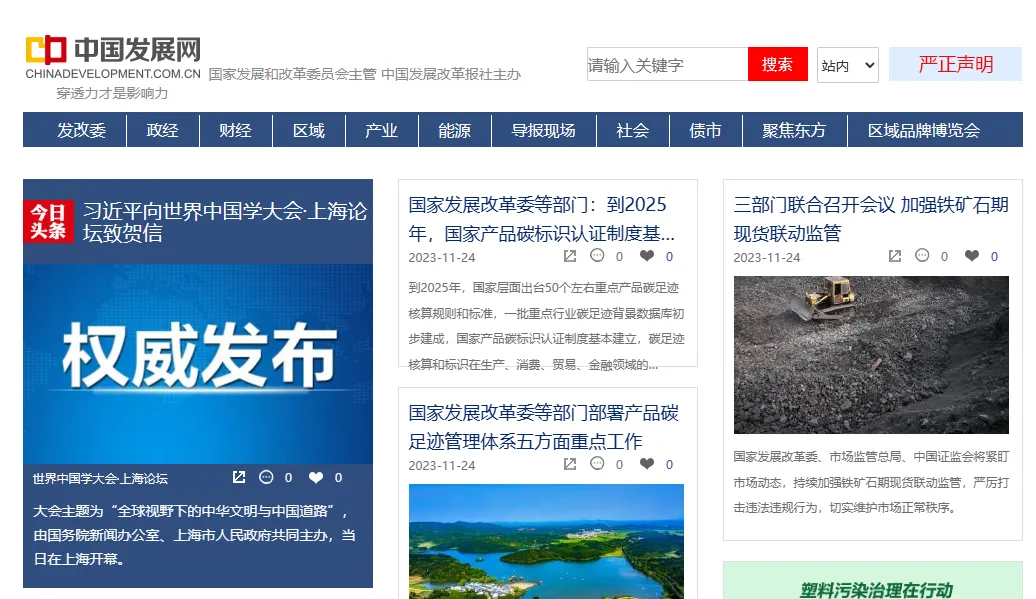Viewport: 1036px width, 599px height.
Task: Open the 发改委 navigation menu item
Action: (x=81, y=130)
